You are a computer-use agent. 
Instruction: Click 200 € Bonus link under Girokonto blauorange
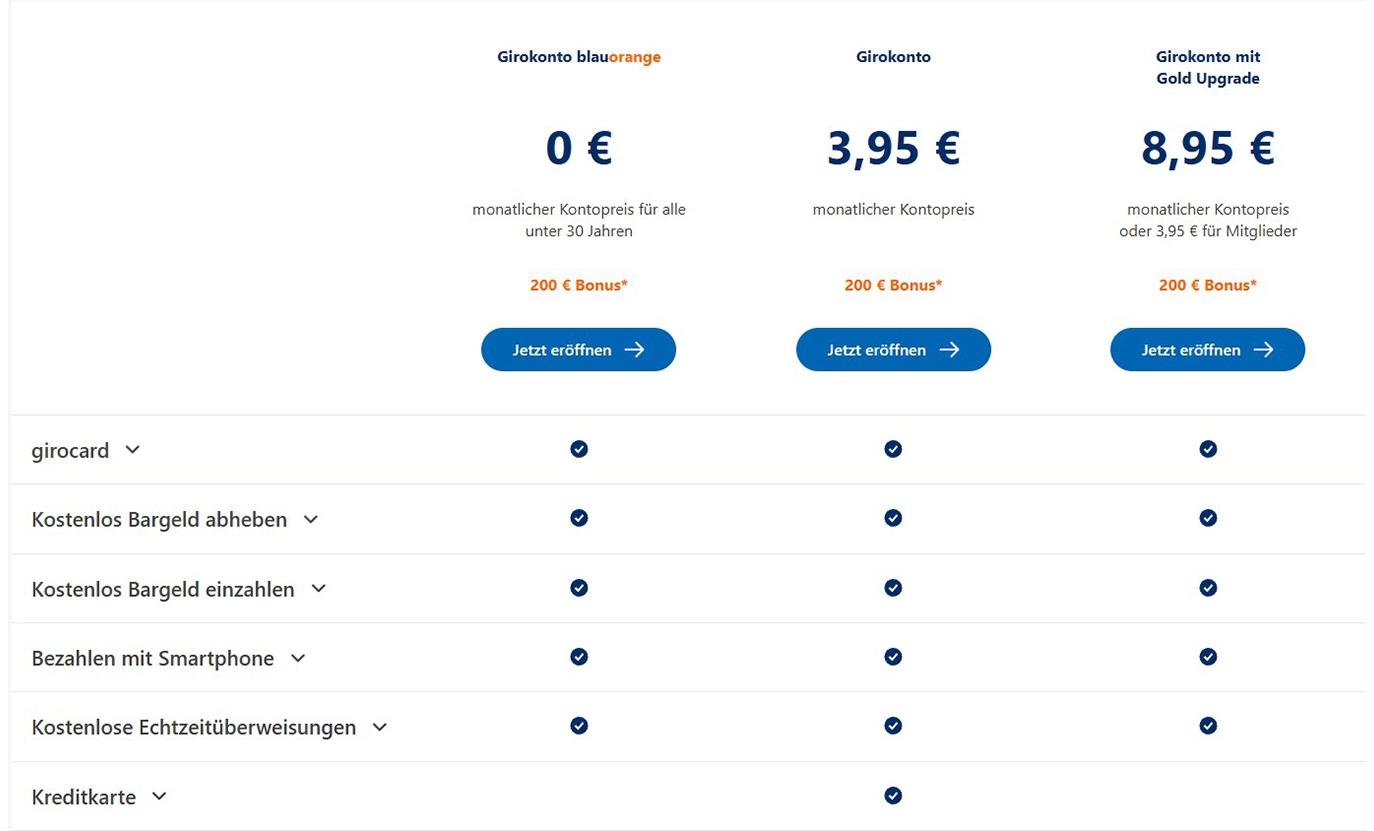(x=578, y=285)
